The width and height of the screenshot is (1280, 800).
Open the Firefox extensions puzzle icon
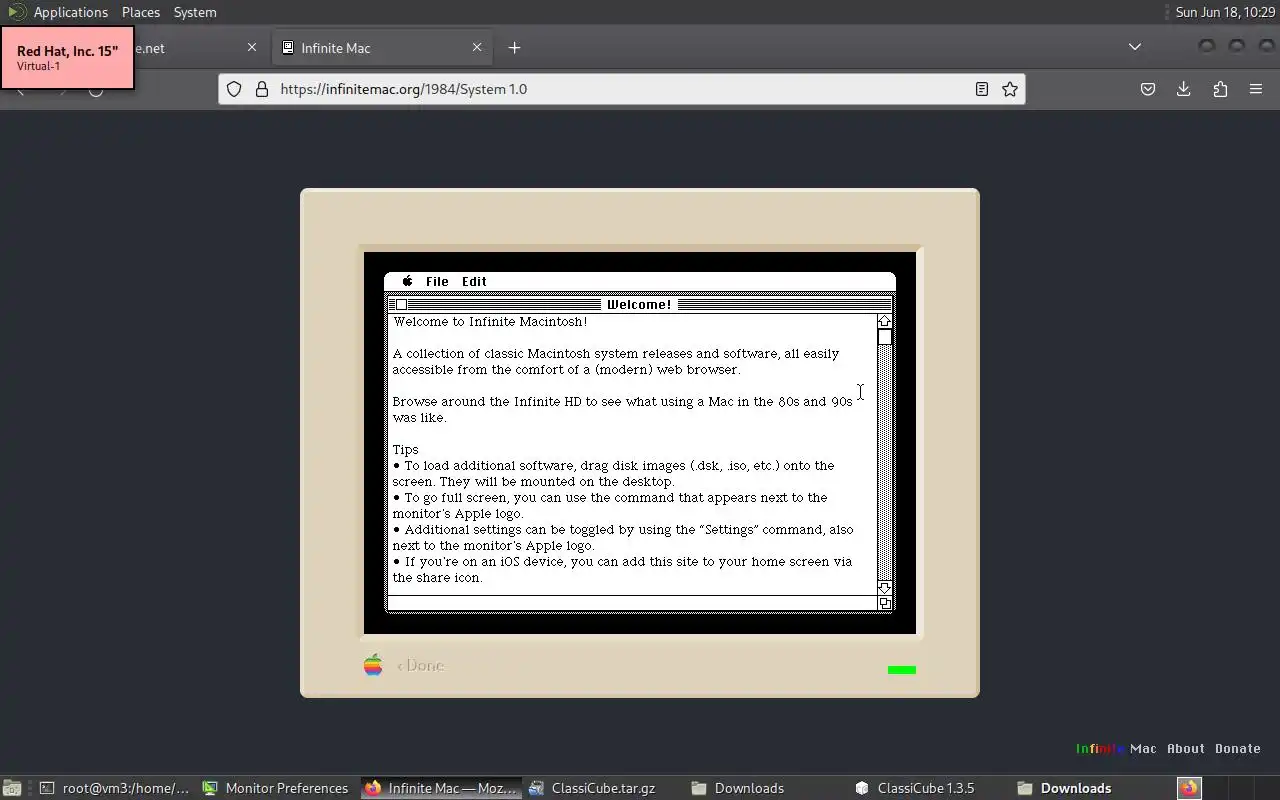pos(1220,89)
